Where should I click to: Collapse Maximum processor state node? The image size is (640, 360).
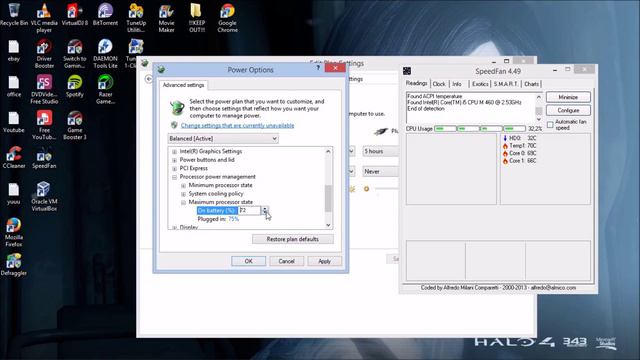(x=183, y=202)
